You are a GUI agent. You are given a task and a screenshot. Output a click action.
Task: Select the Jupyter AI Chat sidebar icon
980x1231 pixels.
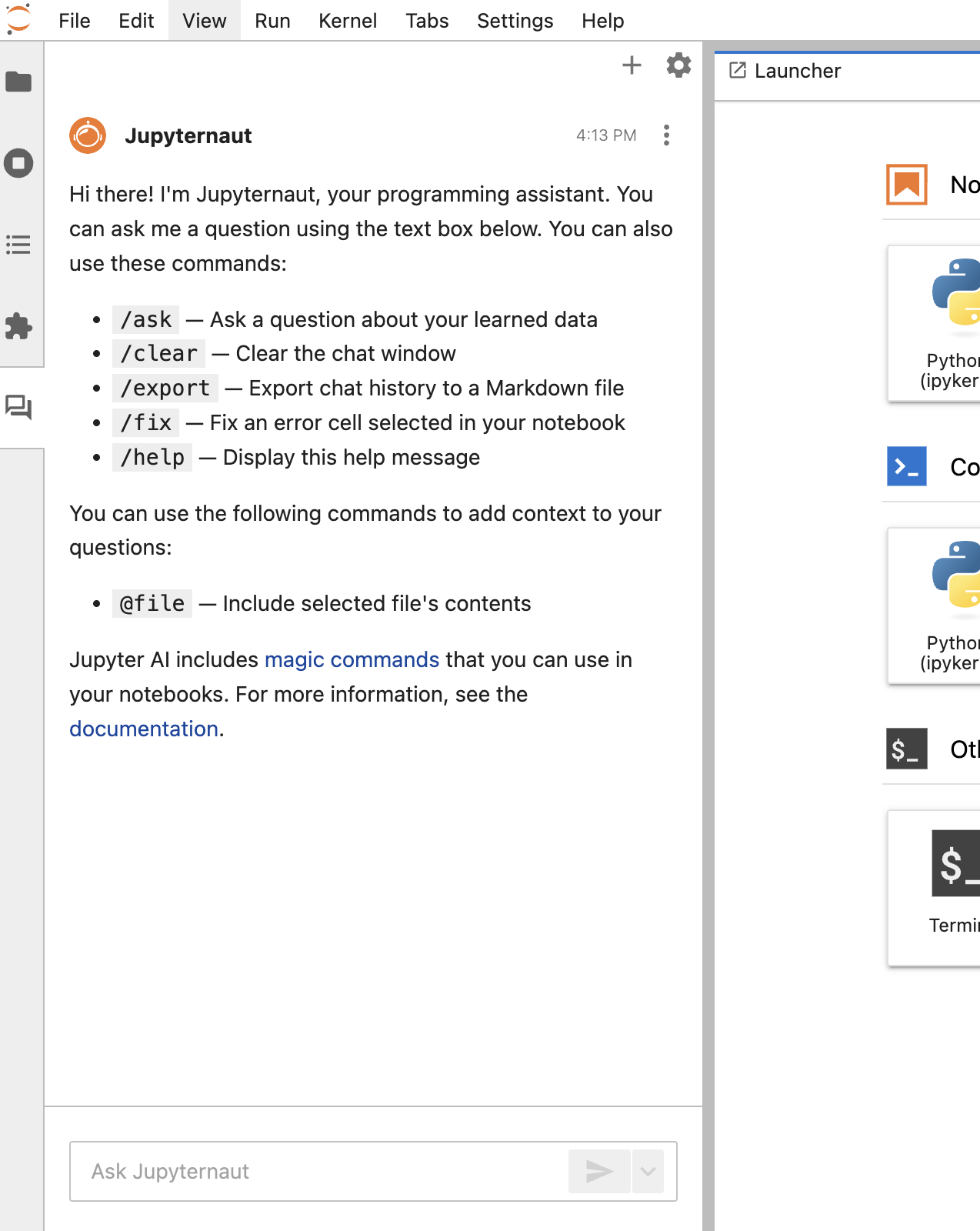18,408
